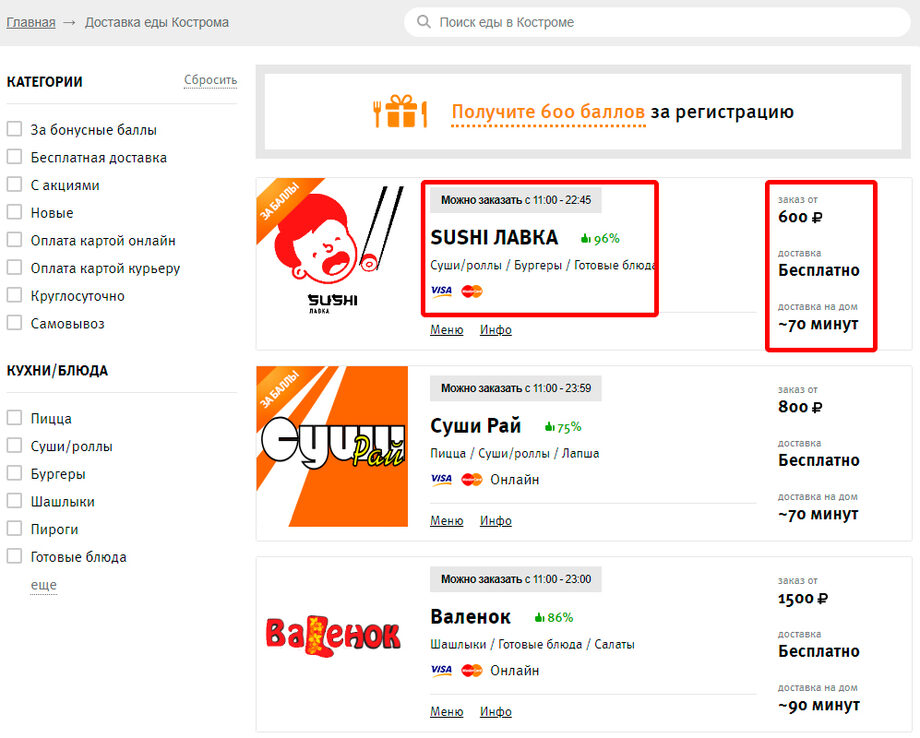The height and width of the screenshot is (738, 920).
Task: Click thumbs-up 75% rating of Суши Рай
Action: [563, 427]
